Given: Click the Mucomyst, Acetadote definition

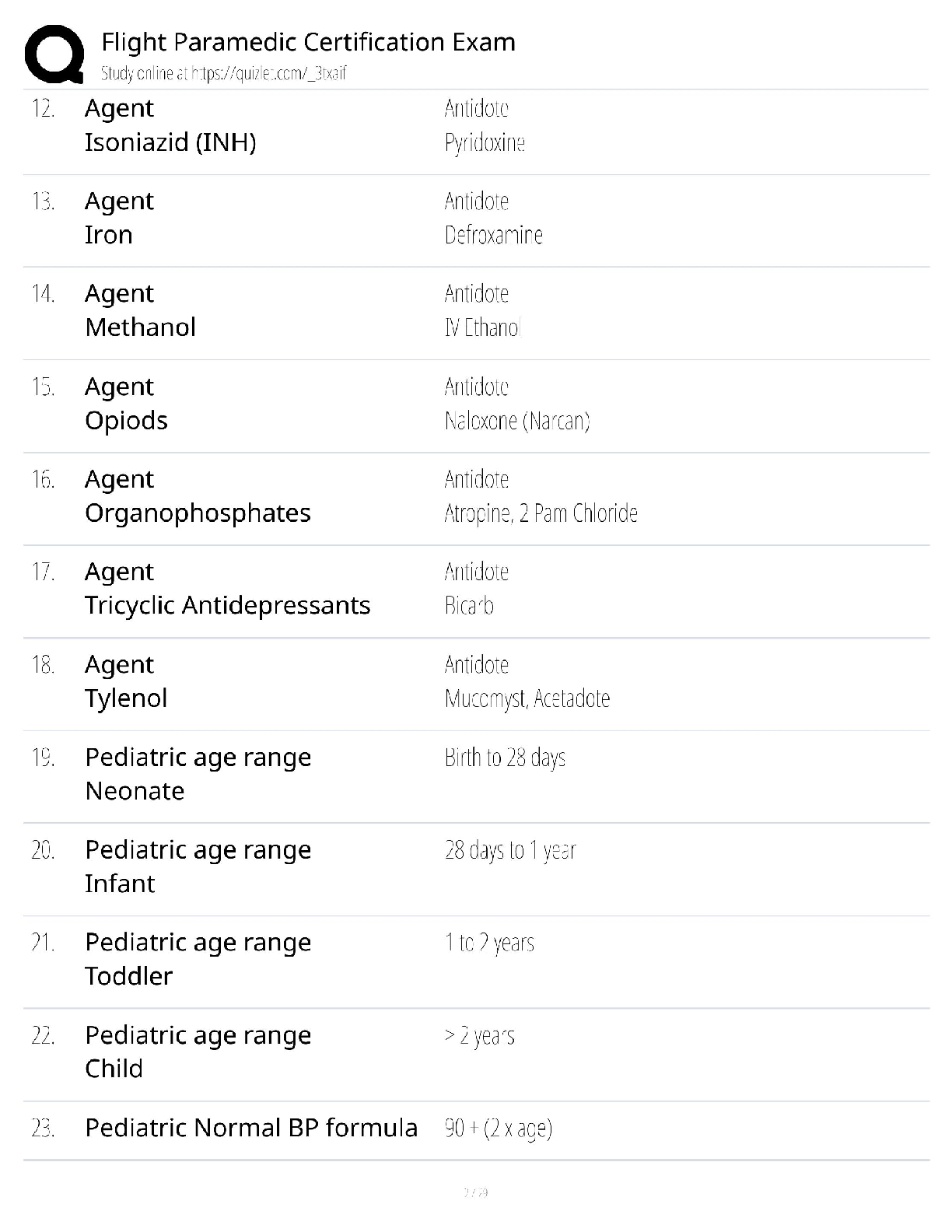Looking at the screenshot, I should (x=527, y=698).
